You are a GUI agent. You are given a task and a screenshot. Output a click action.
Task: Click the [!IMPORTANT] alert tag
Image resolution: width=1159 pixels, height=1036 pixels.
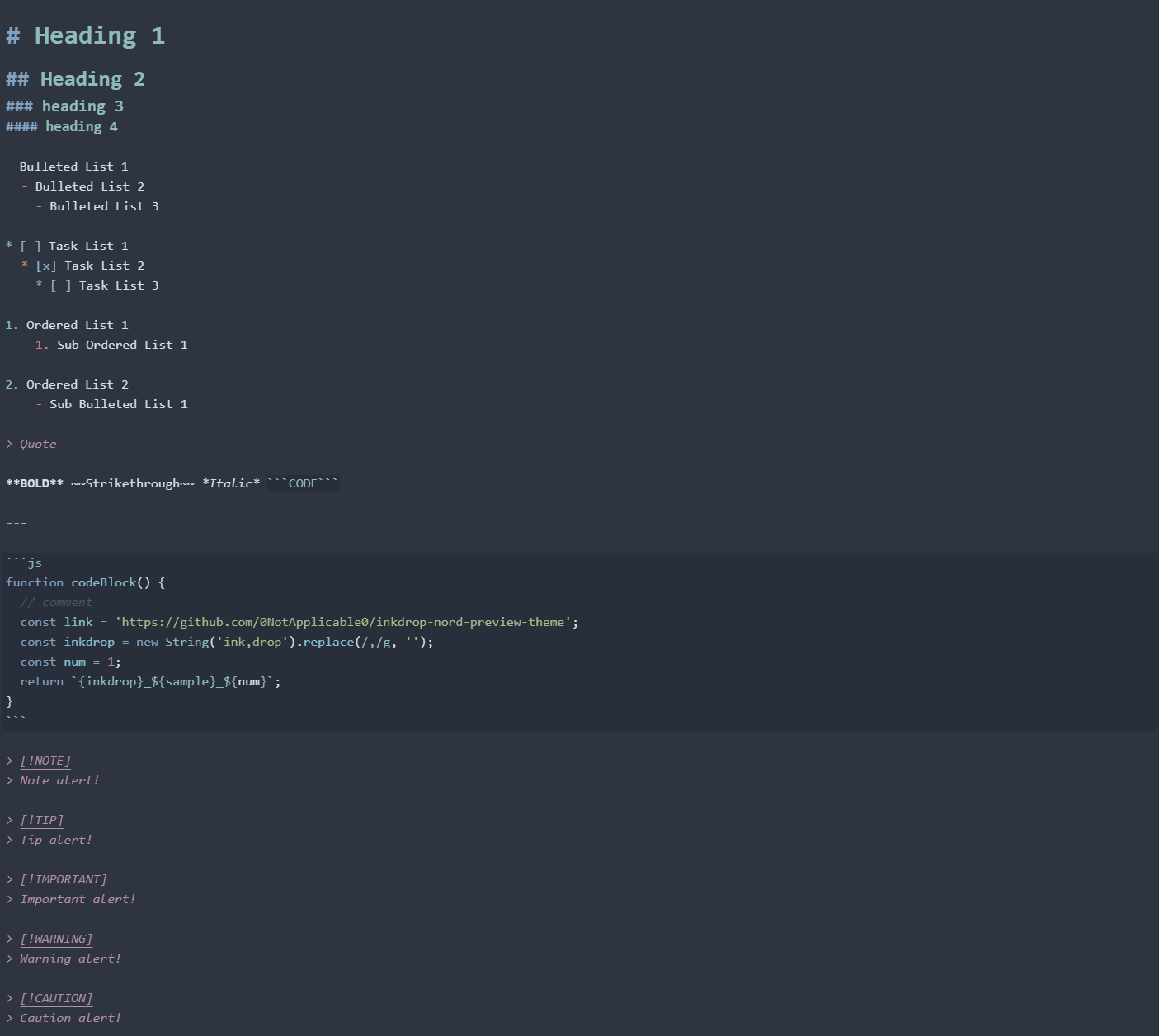(x=64, y=879)
